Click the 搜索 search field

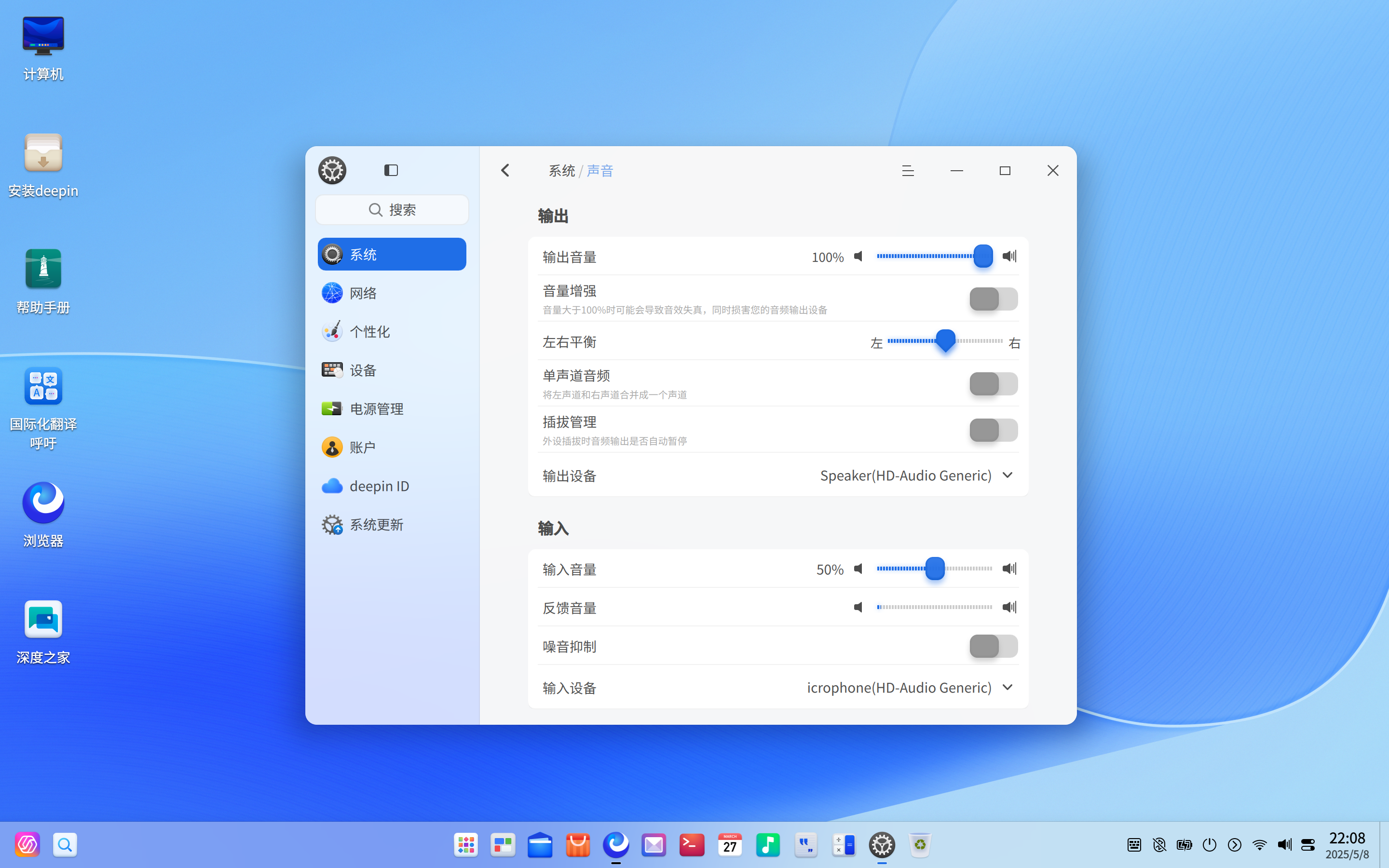point(392,210)
